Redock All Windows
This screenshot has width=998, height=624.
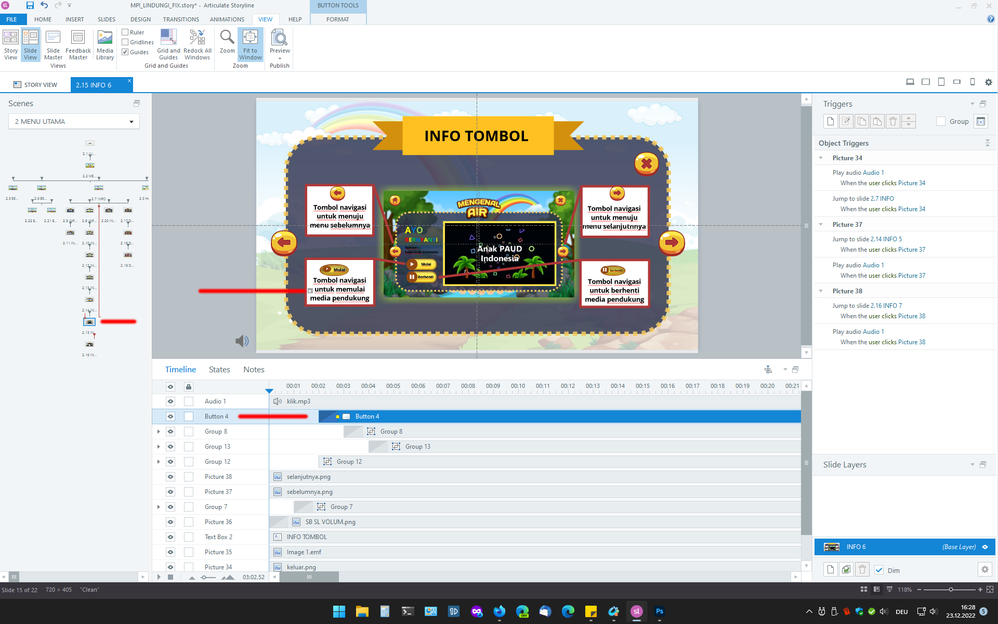point(197,45)
